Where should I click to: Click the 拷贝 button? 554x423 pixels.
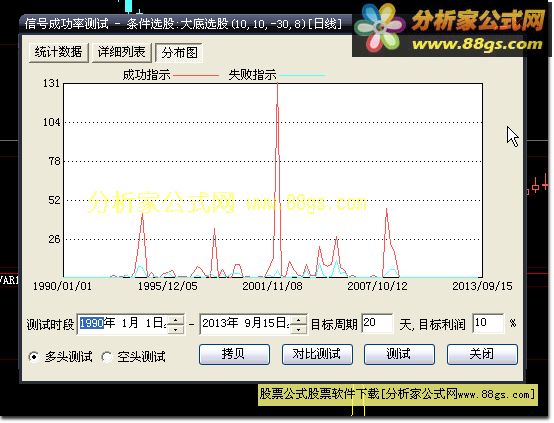coord(234,354)
